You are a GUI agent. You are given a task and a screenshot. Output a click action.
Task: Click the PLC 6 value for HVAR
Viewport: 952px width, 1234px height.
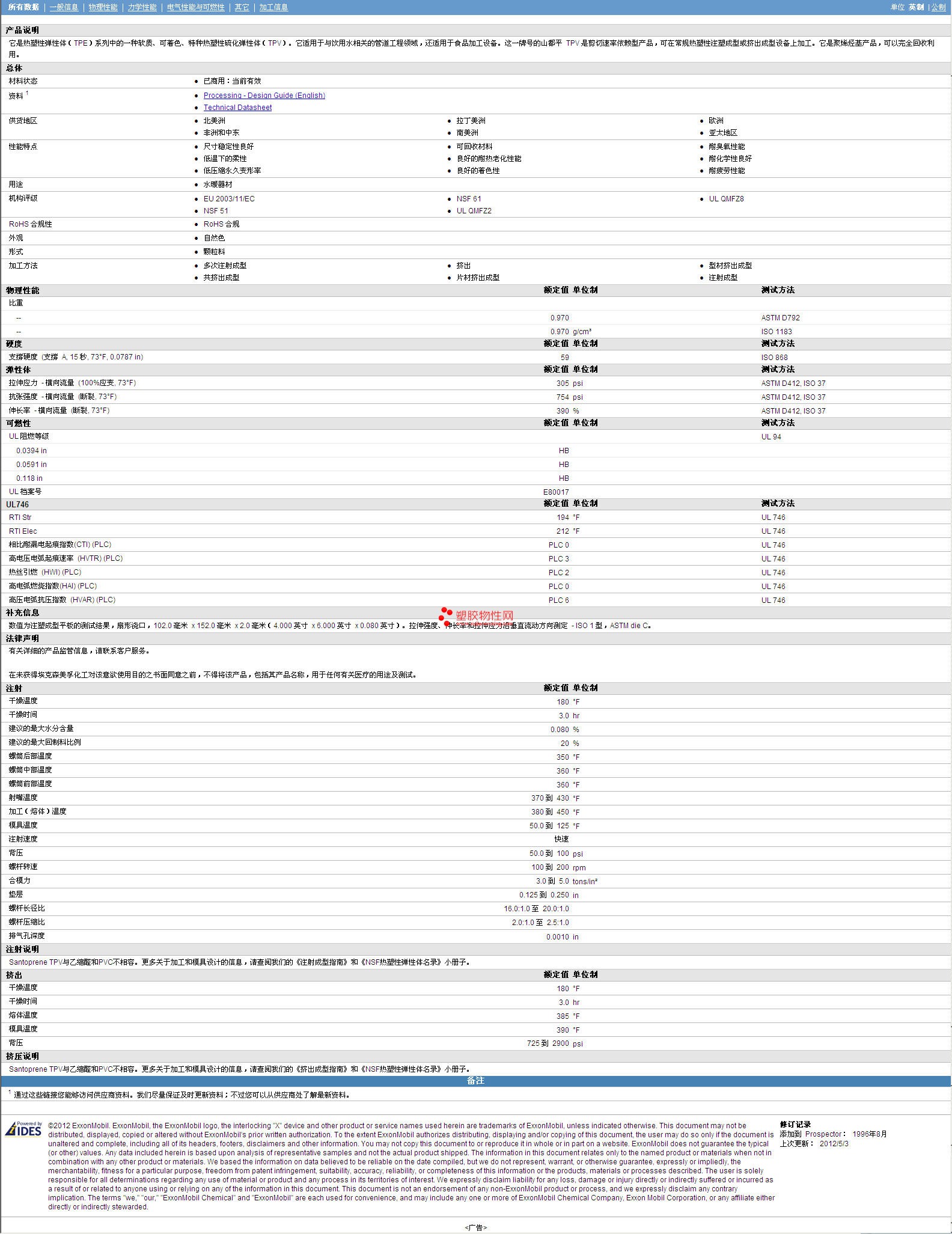(558, 600)
